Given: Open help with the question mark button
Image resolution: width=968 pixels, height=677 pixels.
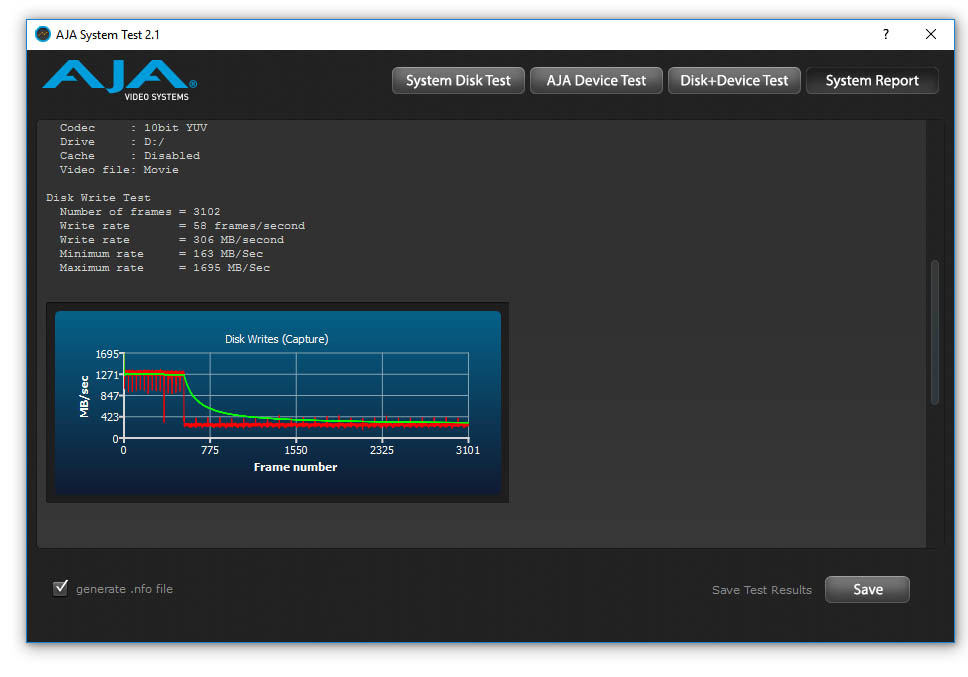Looking at the screenshot, I should pyautogui.click(x=885, y=34).
